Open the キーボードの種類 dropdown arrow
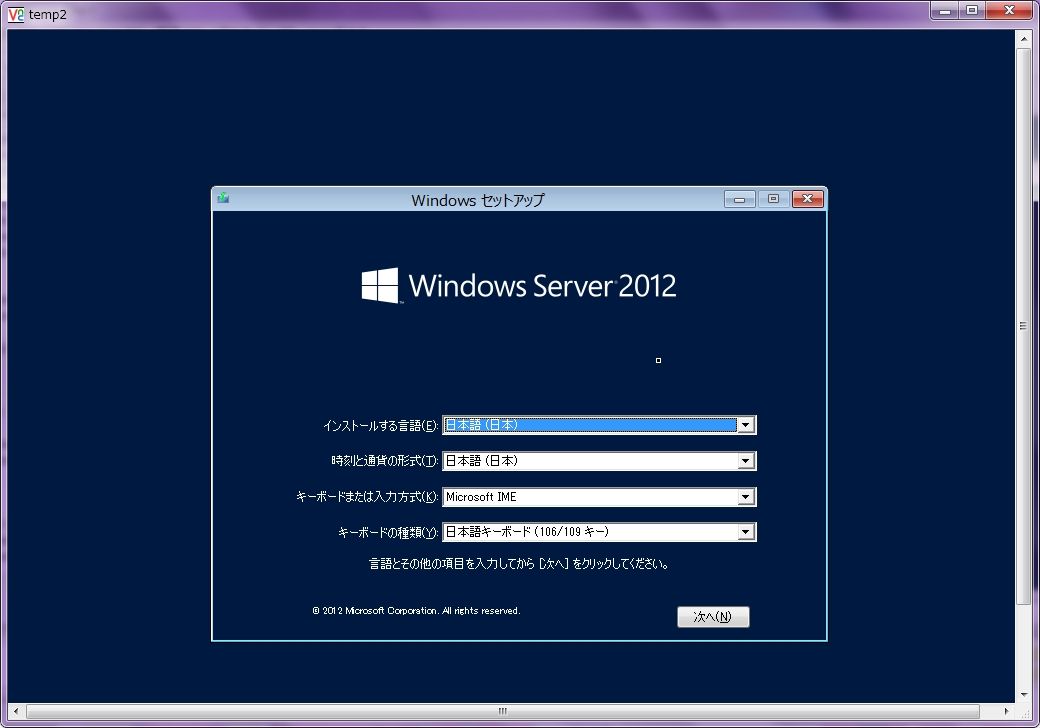 pos(746,532)
